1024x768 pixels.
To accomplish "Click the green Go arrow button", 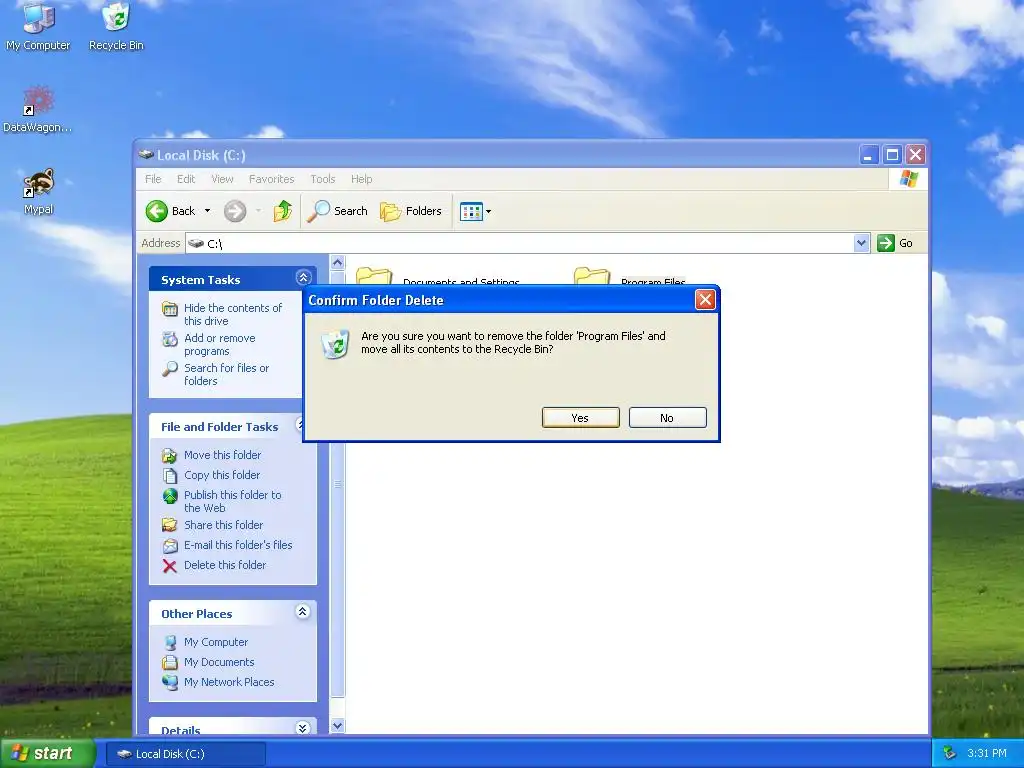I will pyautogui.click(x=886, y=243).
